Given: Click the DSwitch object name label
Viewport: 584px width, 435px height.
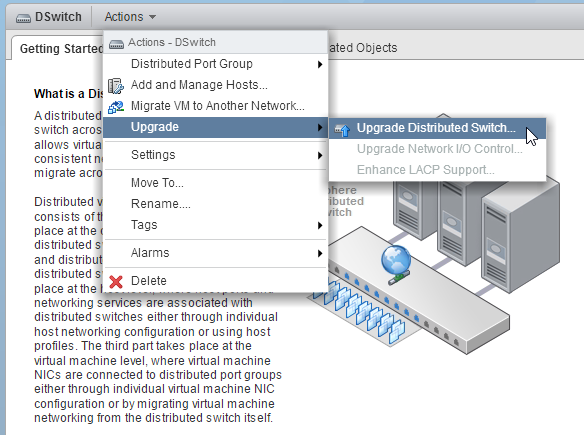Looking at the screenshot, I should tap(58, 17).
